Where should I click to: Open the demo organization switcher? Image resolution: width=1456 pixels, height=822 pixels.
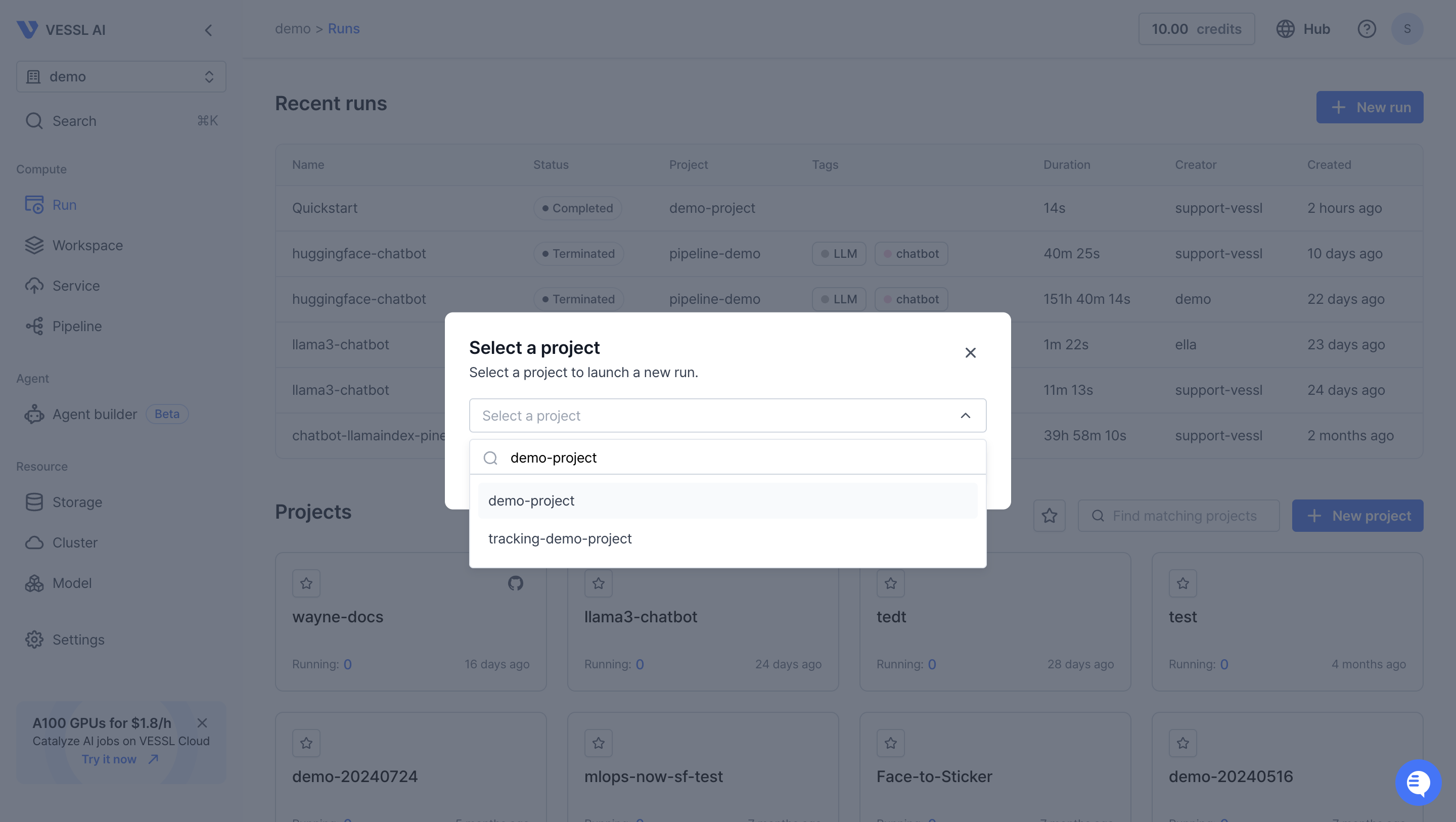[121, 76]
